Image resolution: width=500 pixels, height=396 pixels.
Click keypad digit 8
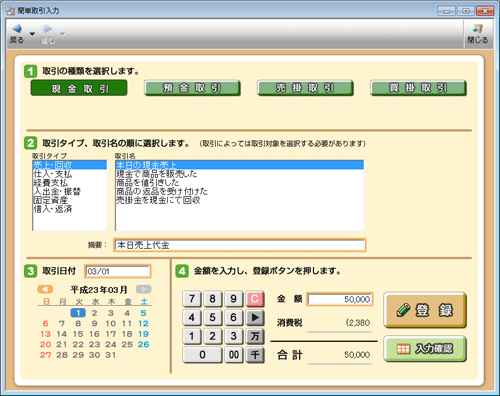tap(212, 299)
